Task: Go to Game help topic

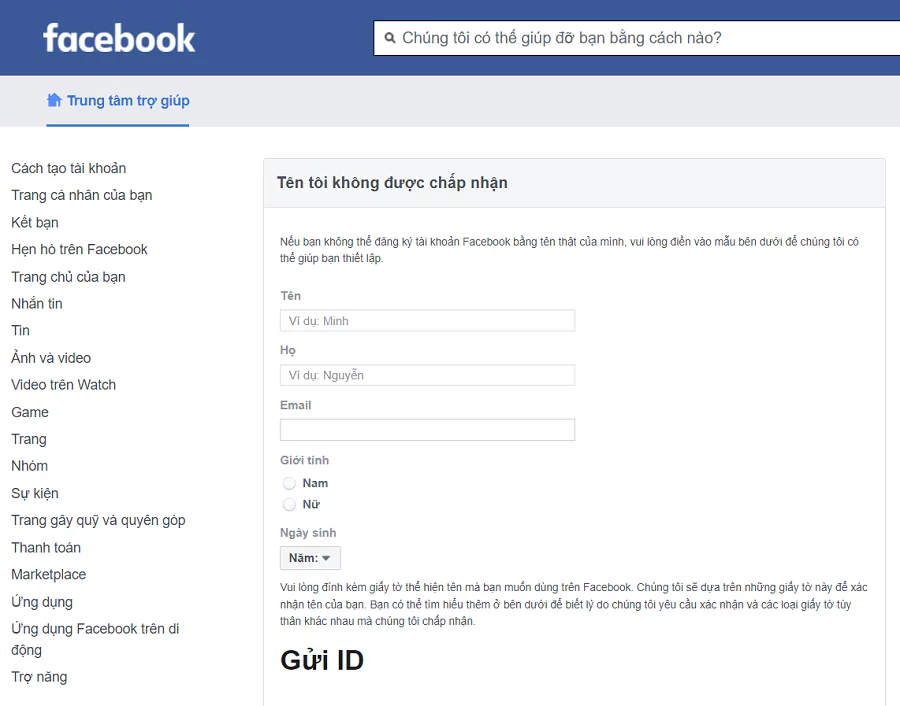Action: [x=30, y=412]
